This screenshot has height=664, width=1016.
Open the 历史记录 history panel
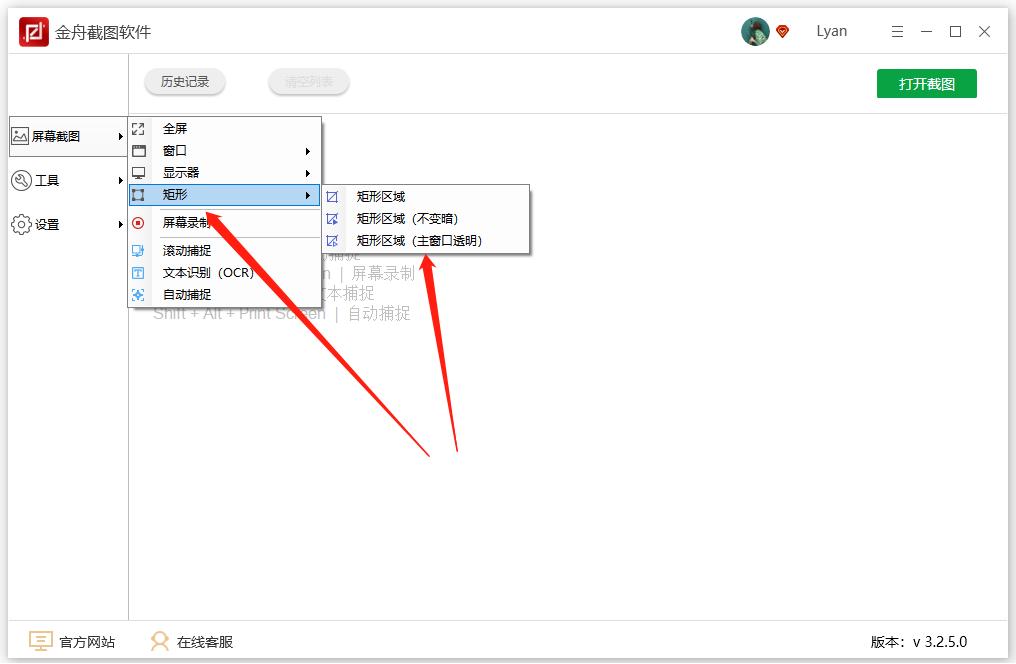184,82
